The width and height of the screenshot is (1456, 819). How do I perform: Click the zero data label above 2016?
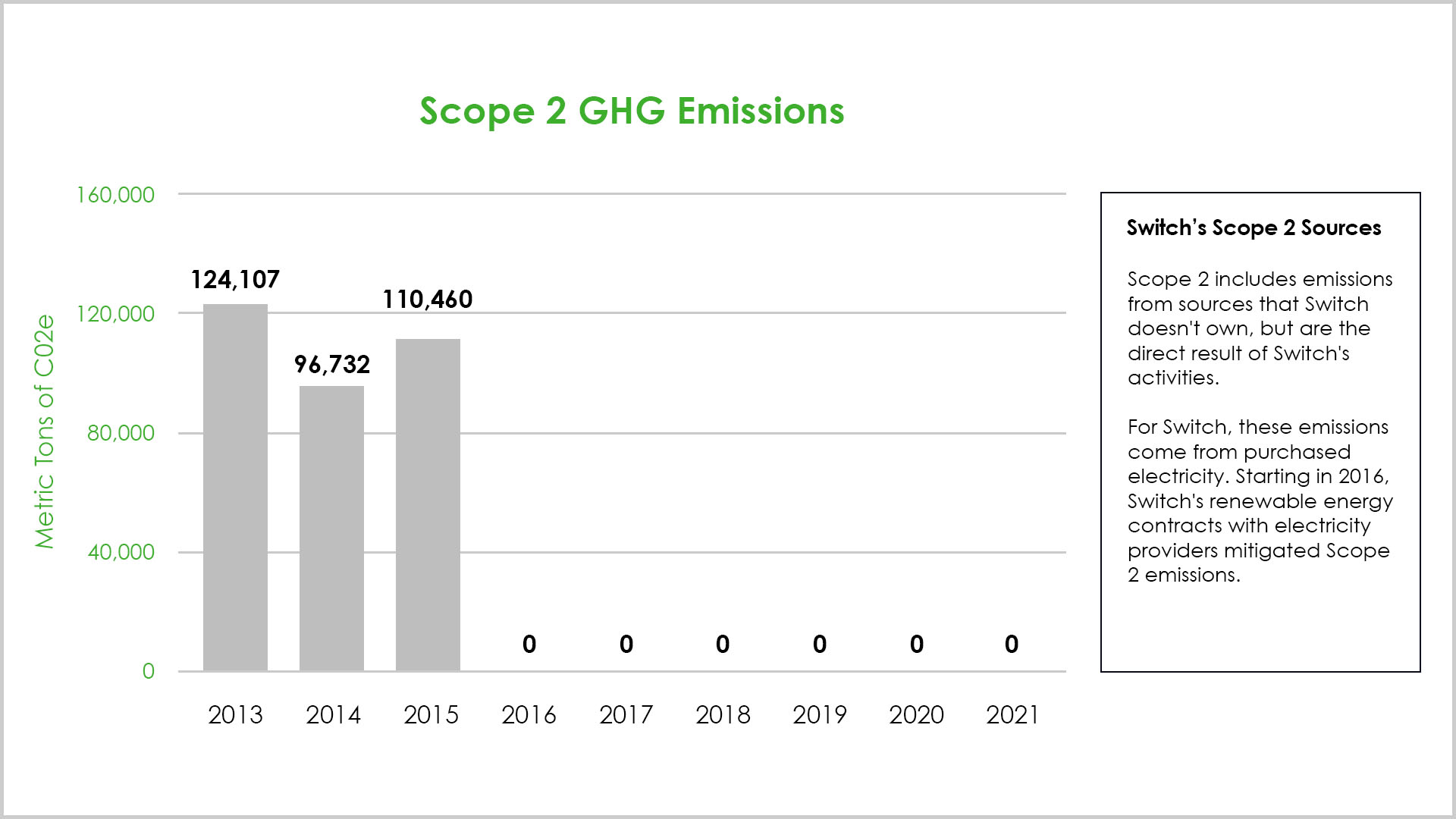coord(529,645)
